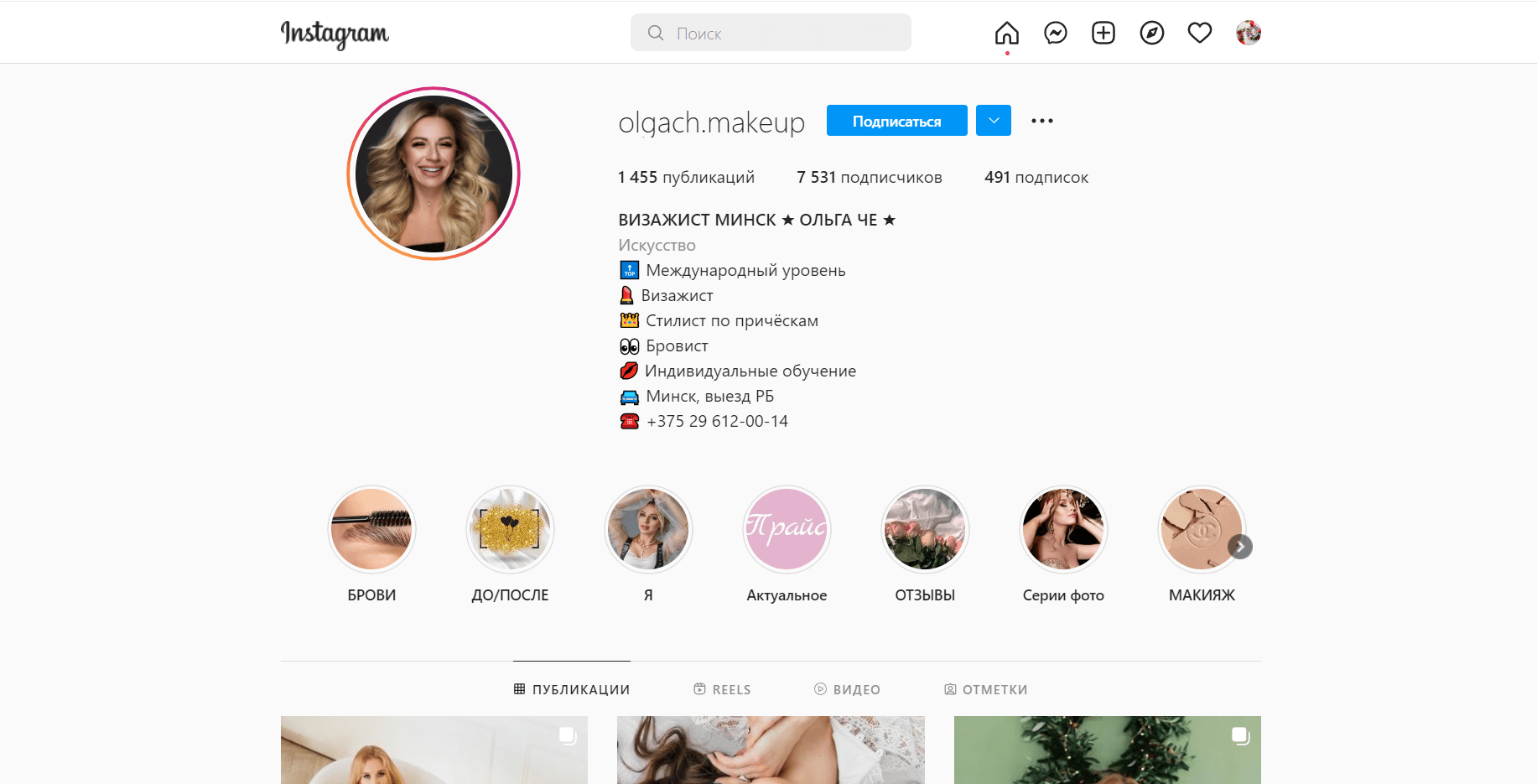The image size is (1537, 784).
Task: Click the olgach.makeup username heading
Action: click(x=712, y=122)
